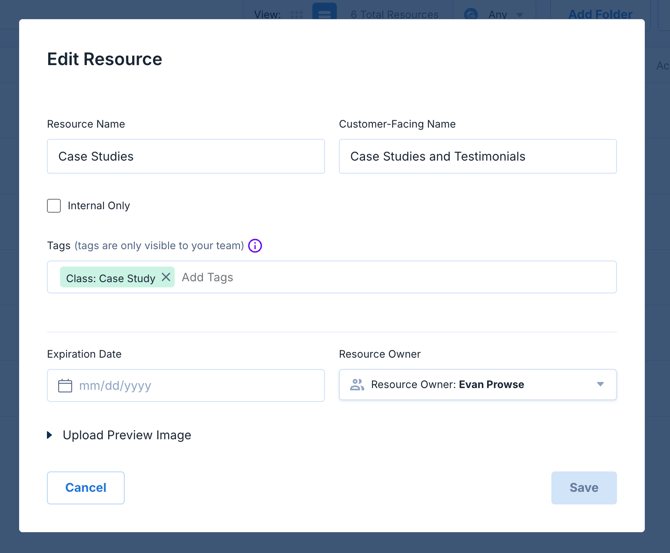Select the list view icon

coord(324,14)
